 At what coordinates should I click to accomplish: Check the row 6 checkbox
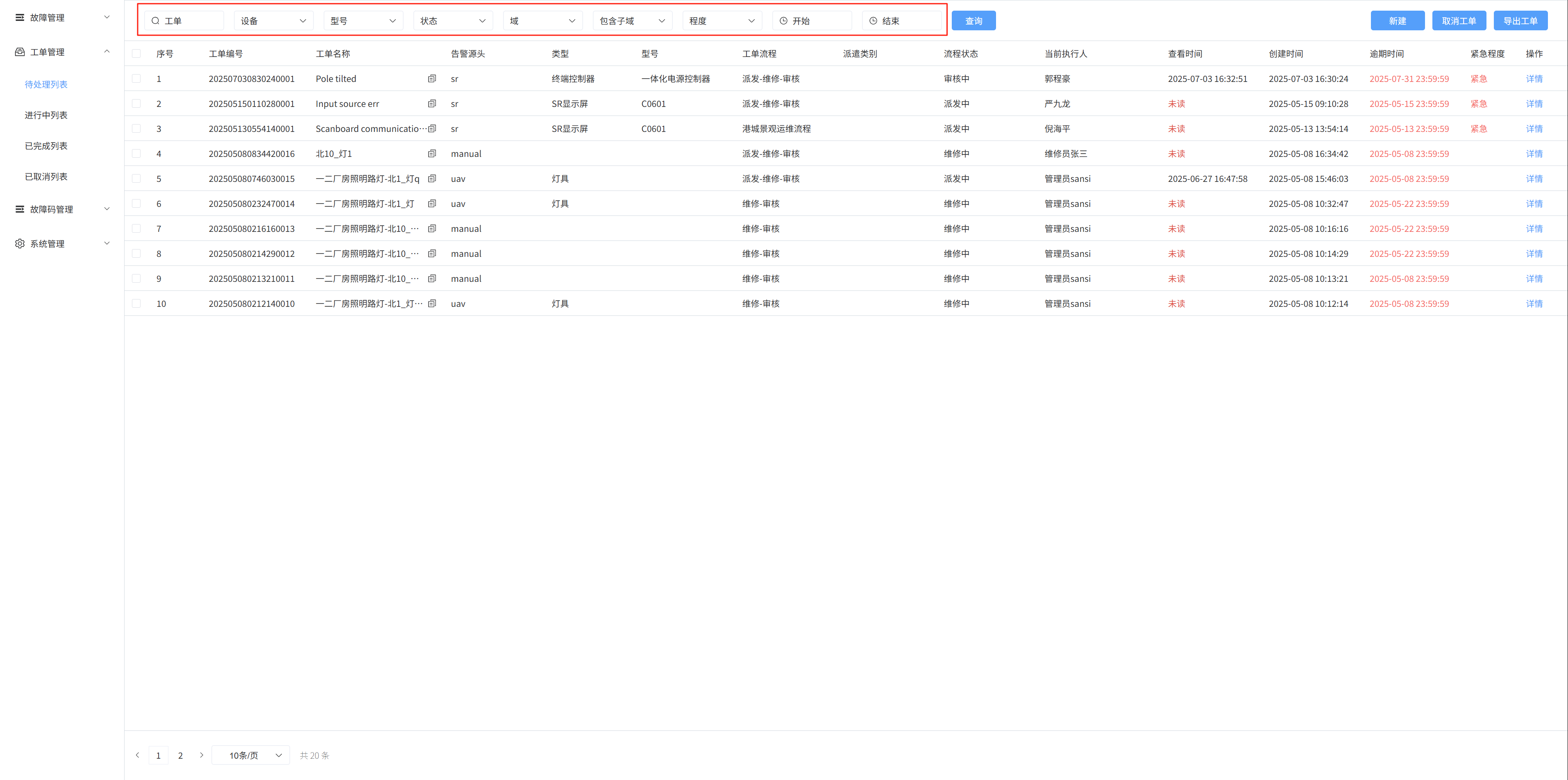point(136,203)
